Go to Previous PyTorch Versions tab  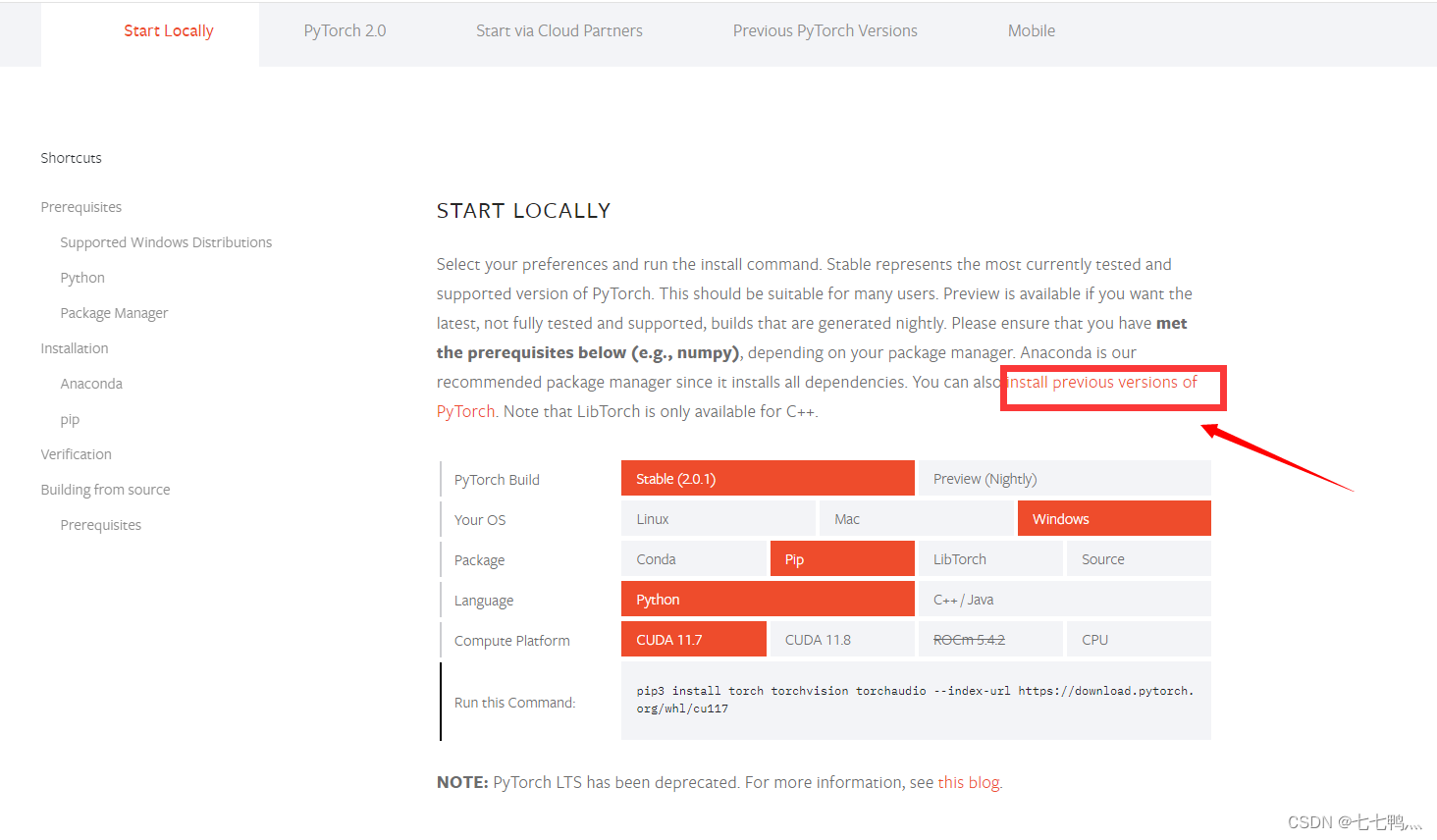pyautogui.click(x=825, y=31)
